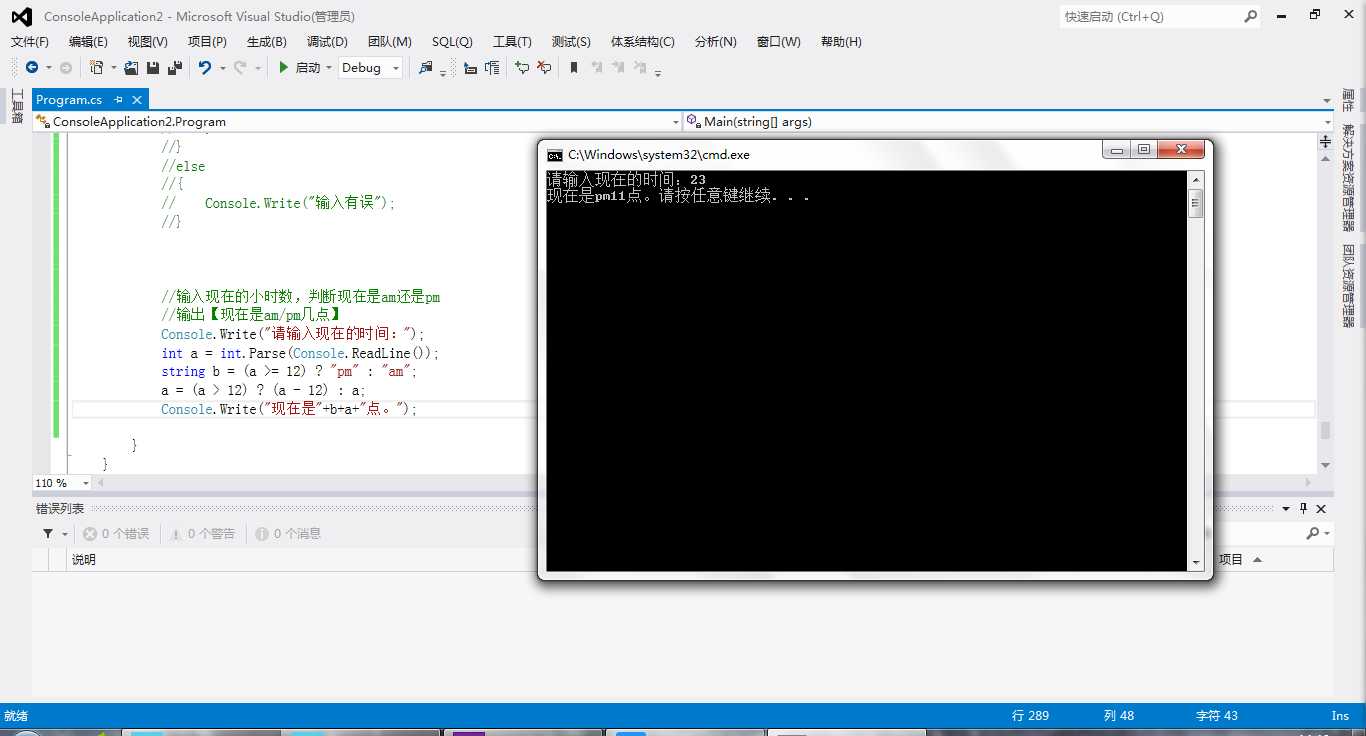Screen dimensions: 1366x736
Task: Start debugging with the green play icon
Action: click(x=284, y=67)
